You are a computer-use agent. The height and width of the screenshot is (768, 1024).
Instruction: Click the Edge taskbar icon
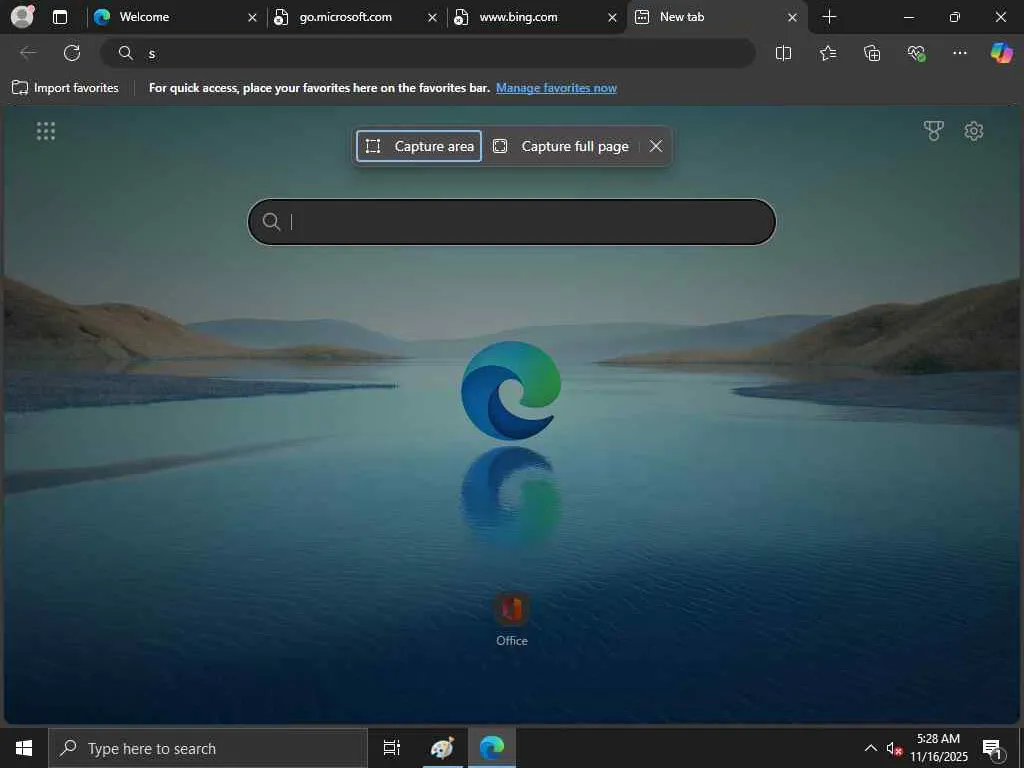492,748
